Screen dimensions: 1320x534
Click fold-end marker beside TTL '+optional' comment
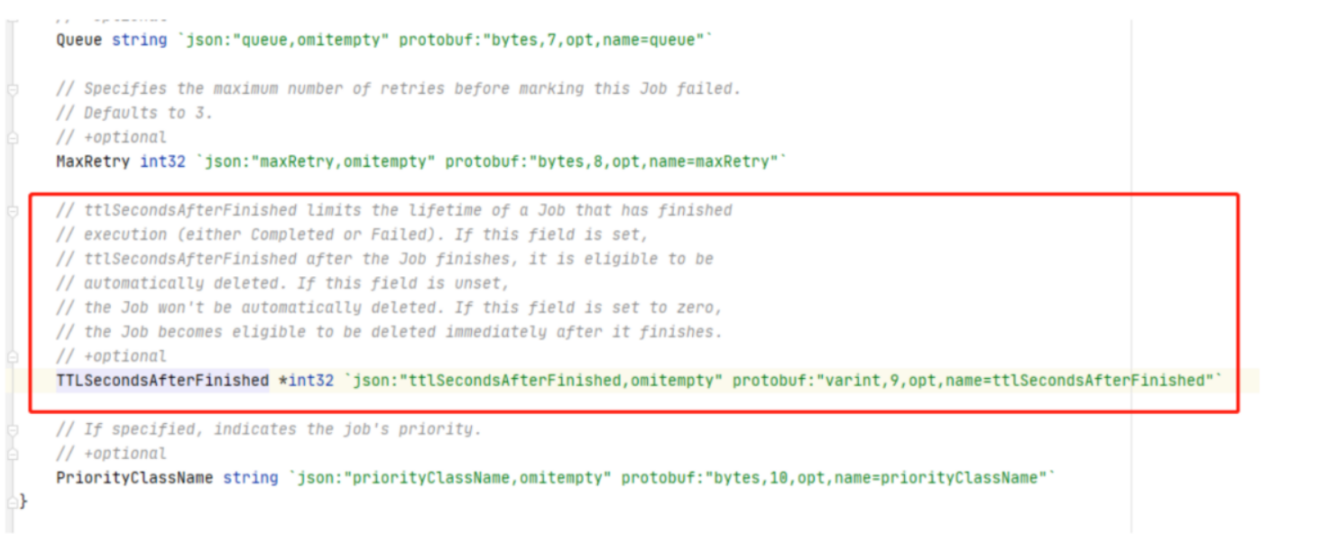tap(13, 356)
